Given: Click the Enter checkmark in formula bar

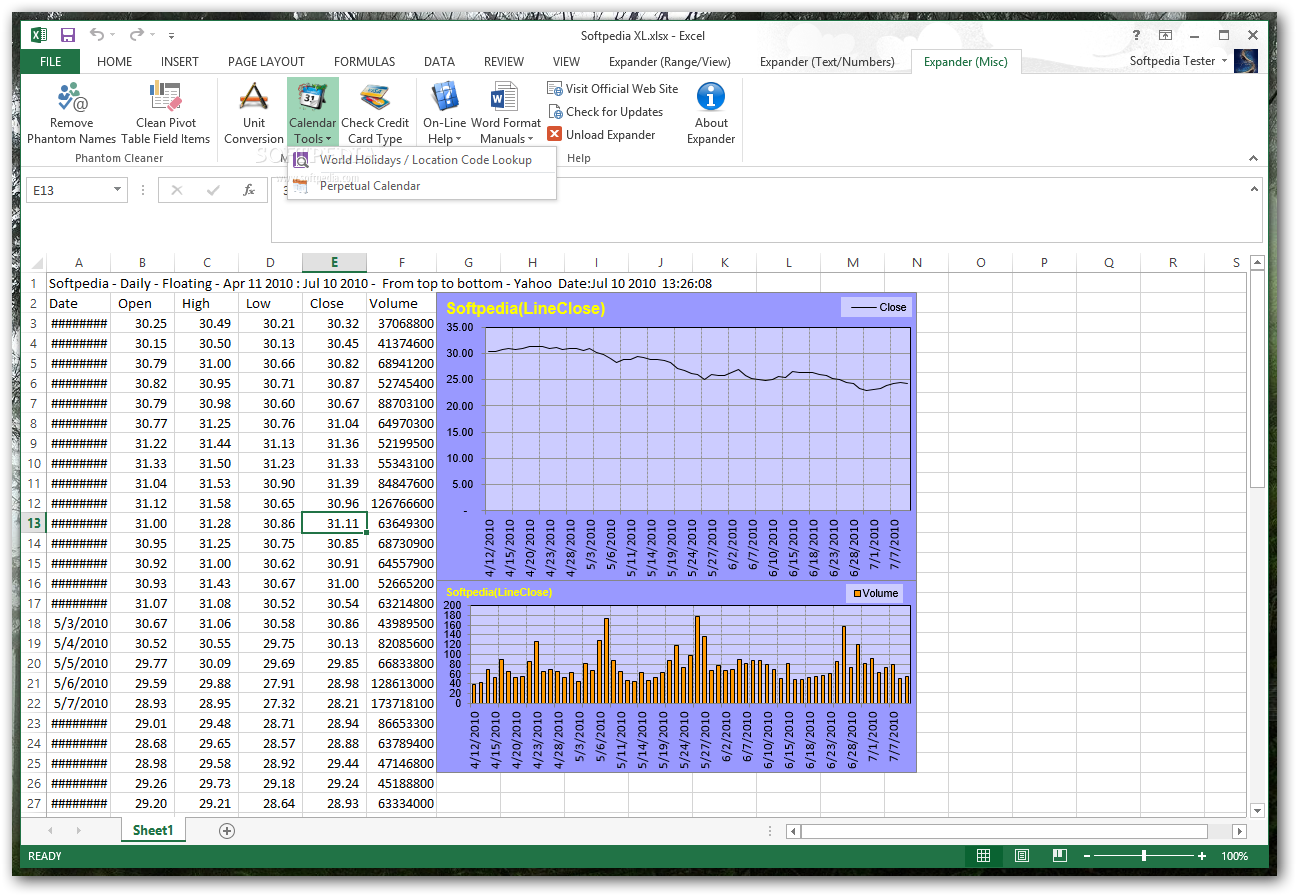Looking at the screenshot, I should pos(213,190).
